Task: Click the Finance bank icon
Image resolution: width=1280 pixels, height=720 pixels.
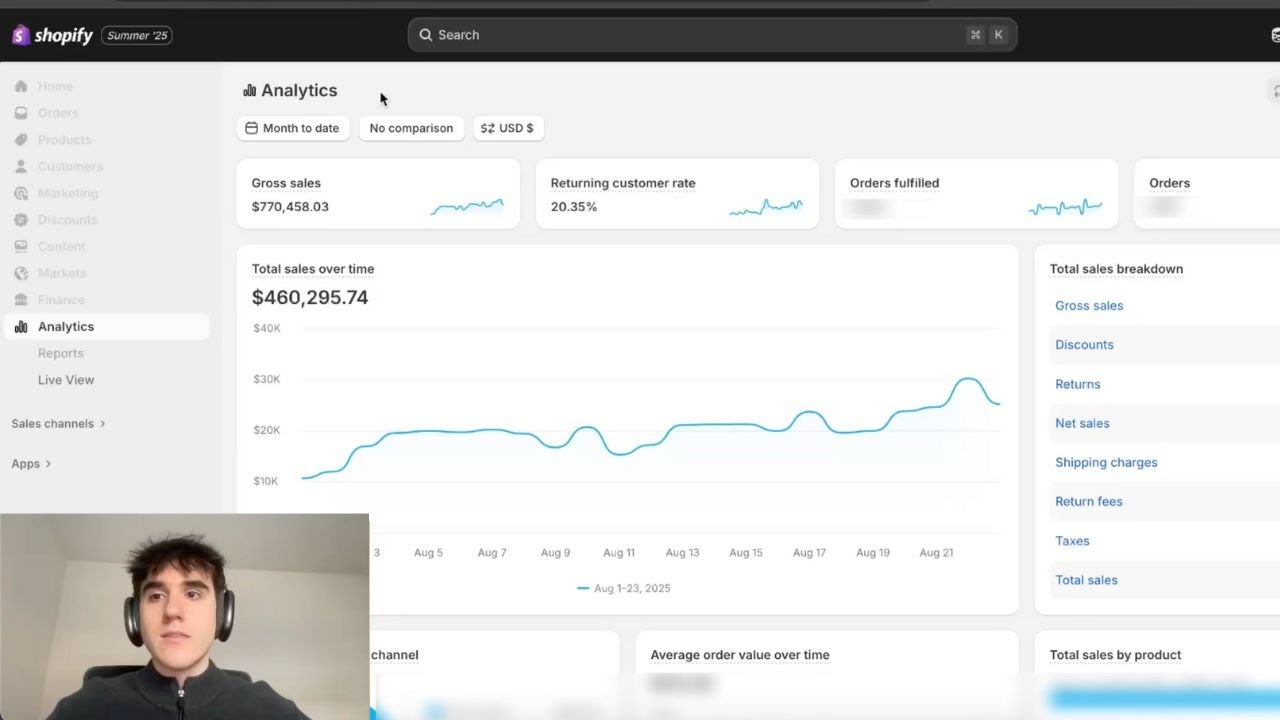Action: pyautogui.click(x=21, y=300)
